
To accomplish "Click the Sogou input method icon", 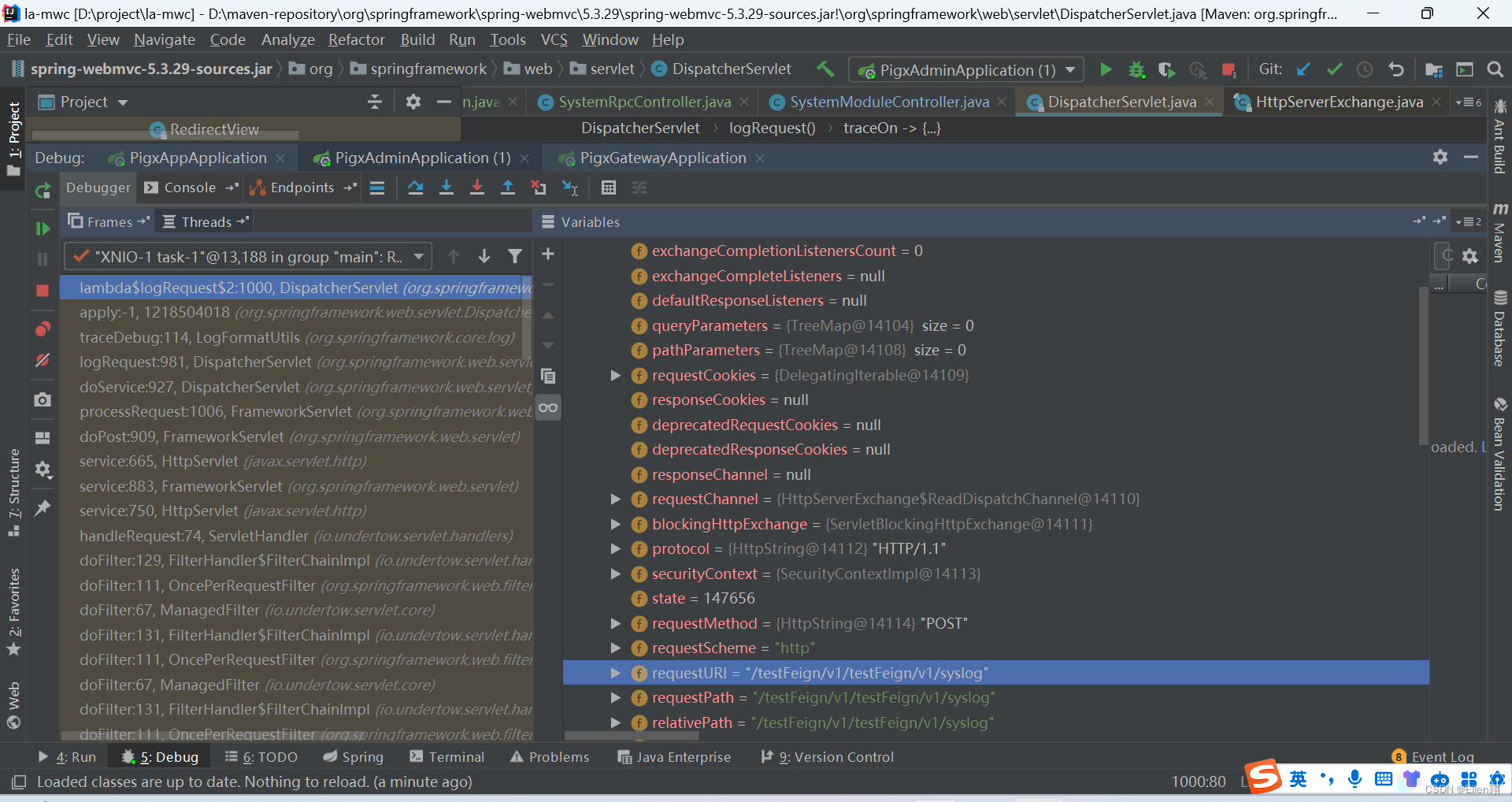I will pos(1263,778).
